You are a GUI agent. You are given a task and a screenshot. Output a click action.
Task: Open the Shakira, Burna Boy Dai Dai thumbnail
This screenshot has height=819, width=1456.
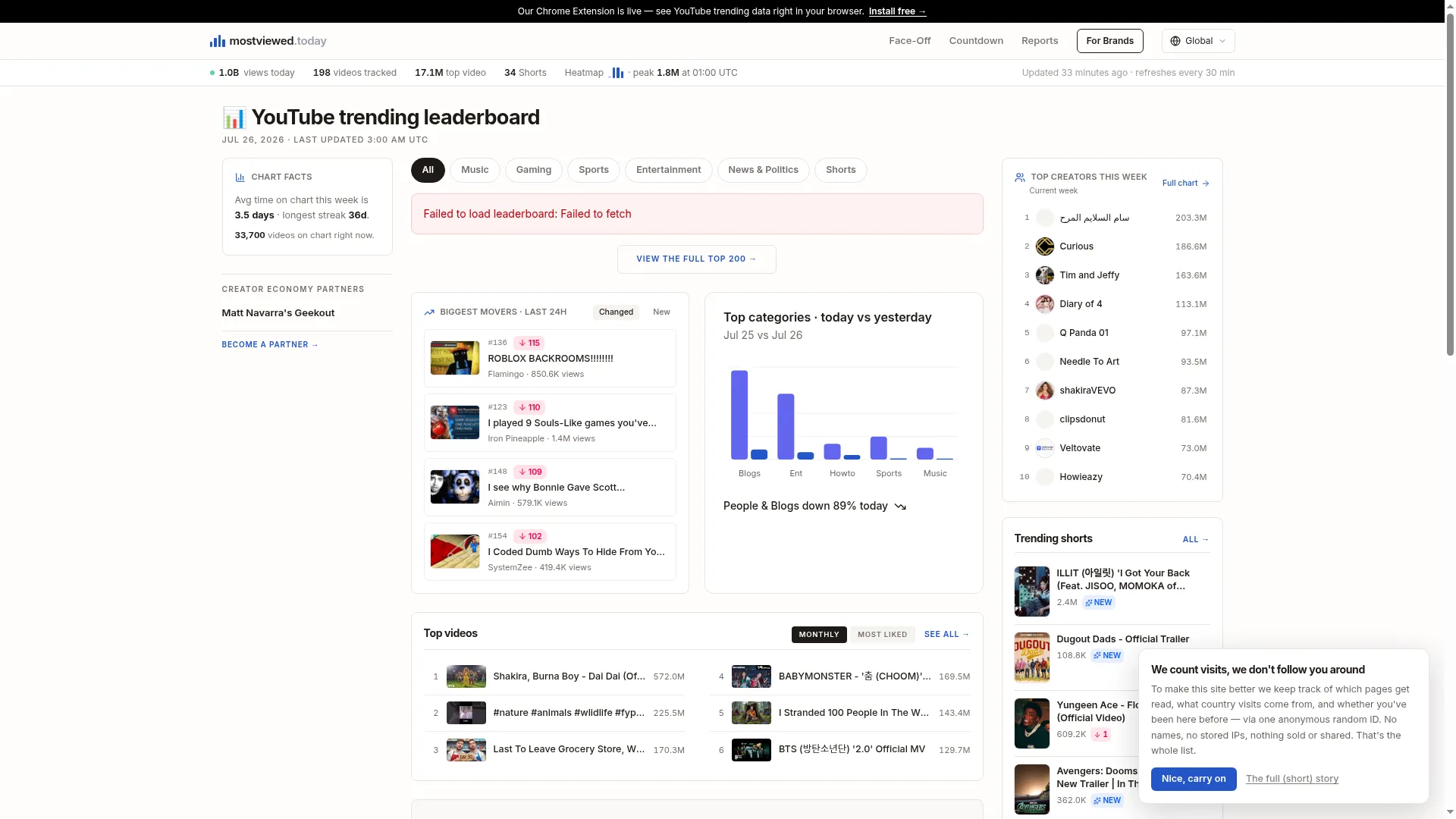(x=466, y=676)
